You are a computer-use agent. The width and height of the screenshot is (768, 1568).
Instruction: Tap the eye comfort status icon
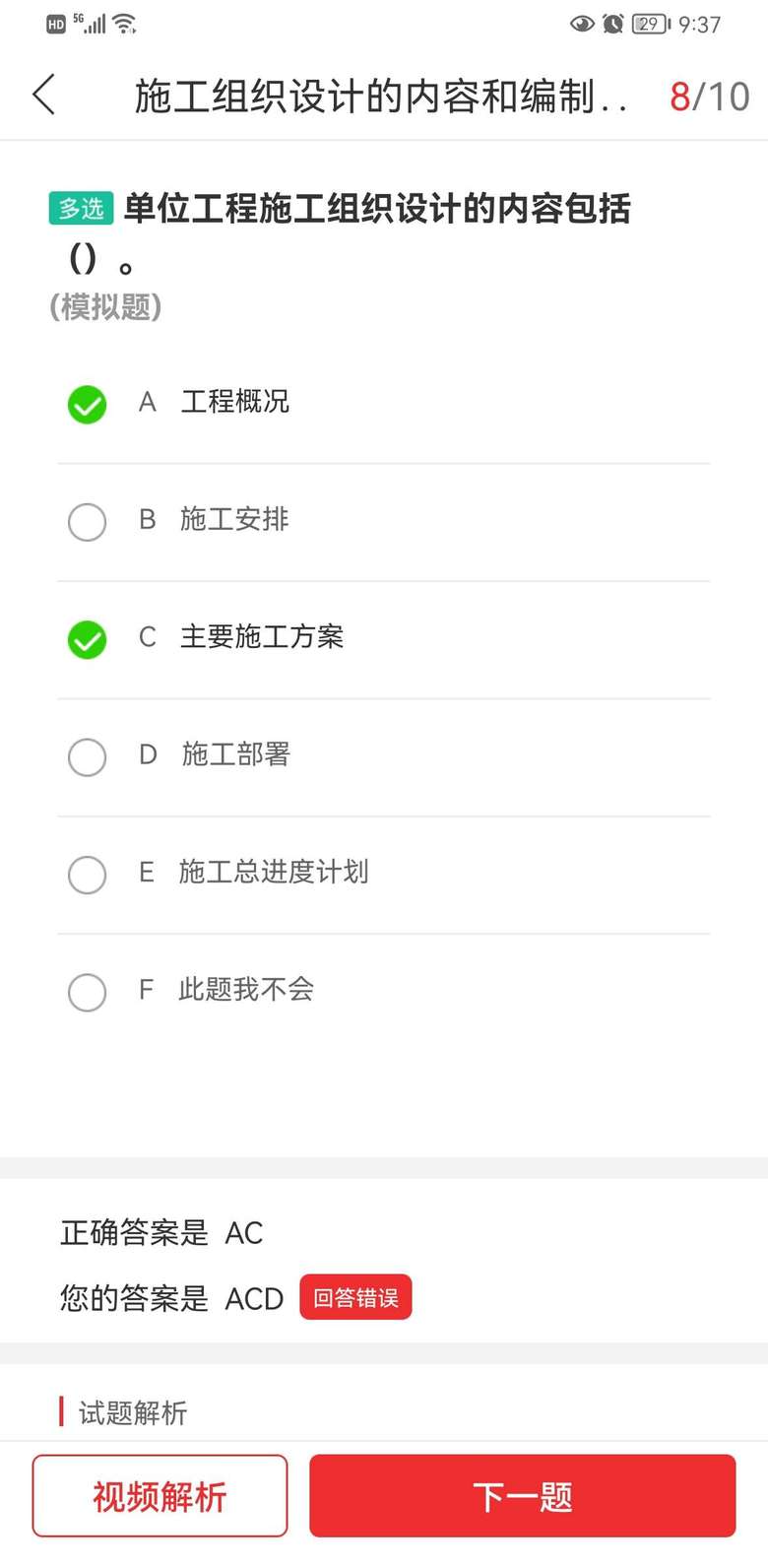[x=582, y=24]
